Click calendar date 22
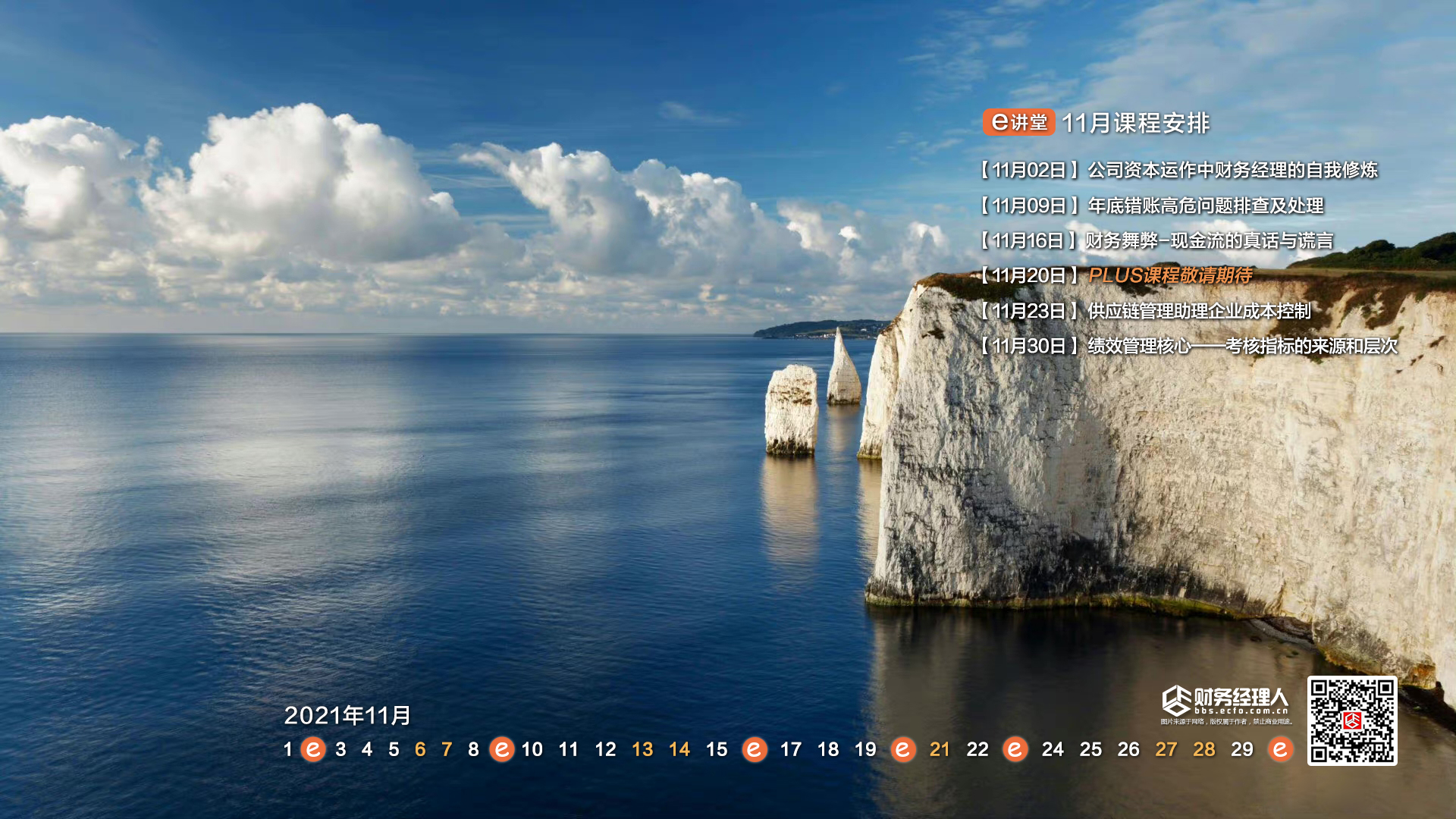The image size is (1456, 819). tap(977, 749)
